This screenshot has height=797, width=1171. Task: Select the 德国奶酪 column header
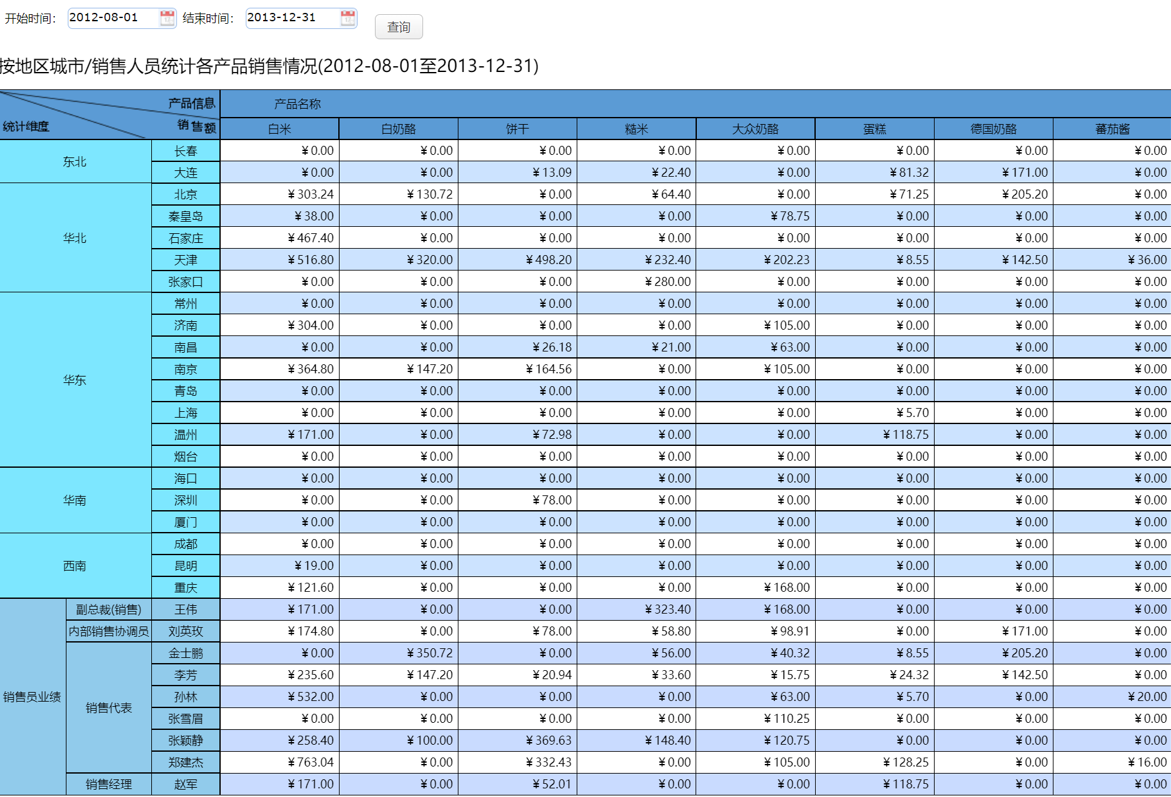tap(994, 128)
